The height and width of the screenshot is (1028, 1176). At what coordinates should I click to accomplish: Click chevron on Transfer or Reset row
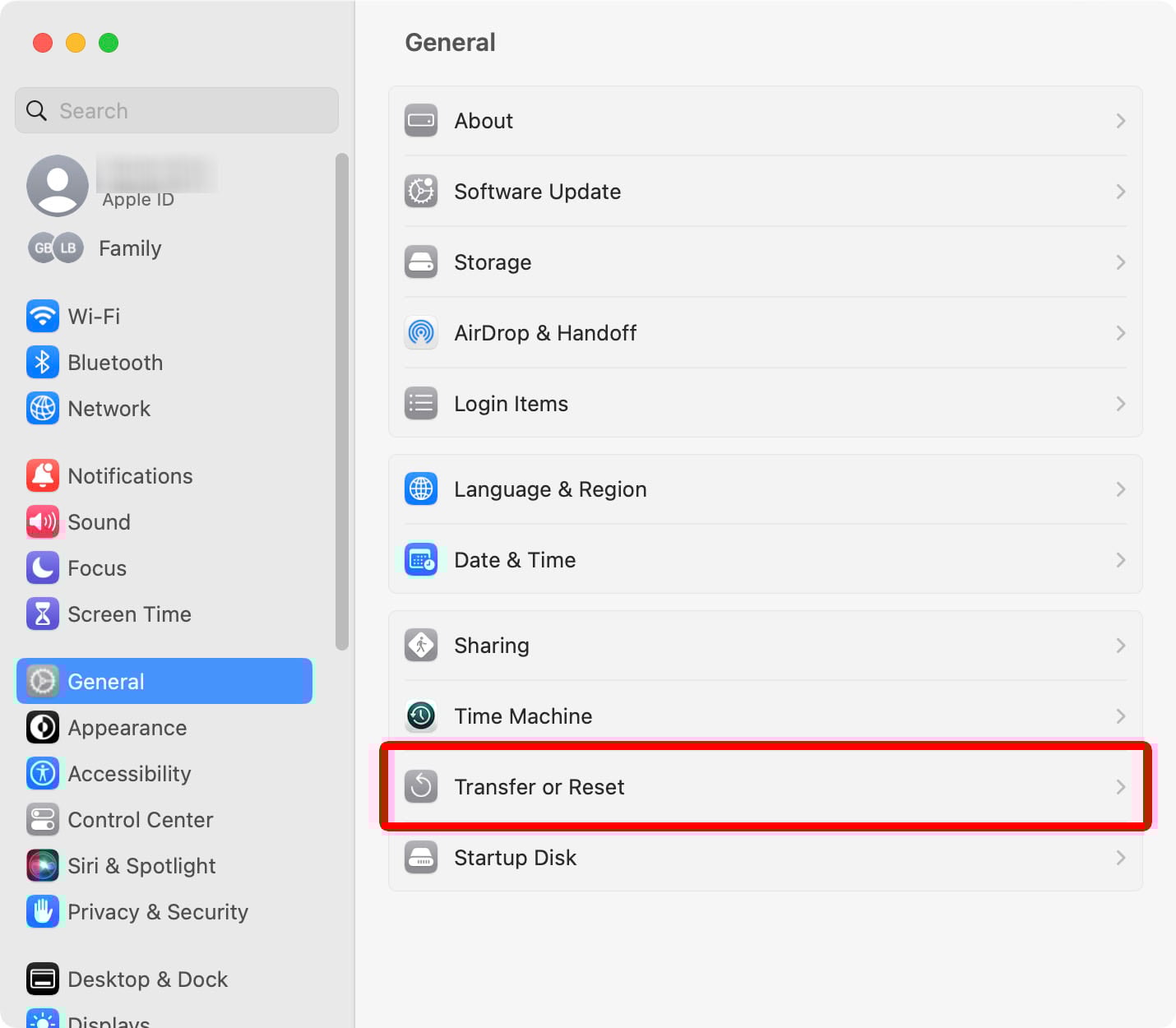coord(1120,787)
